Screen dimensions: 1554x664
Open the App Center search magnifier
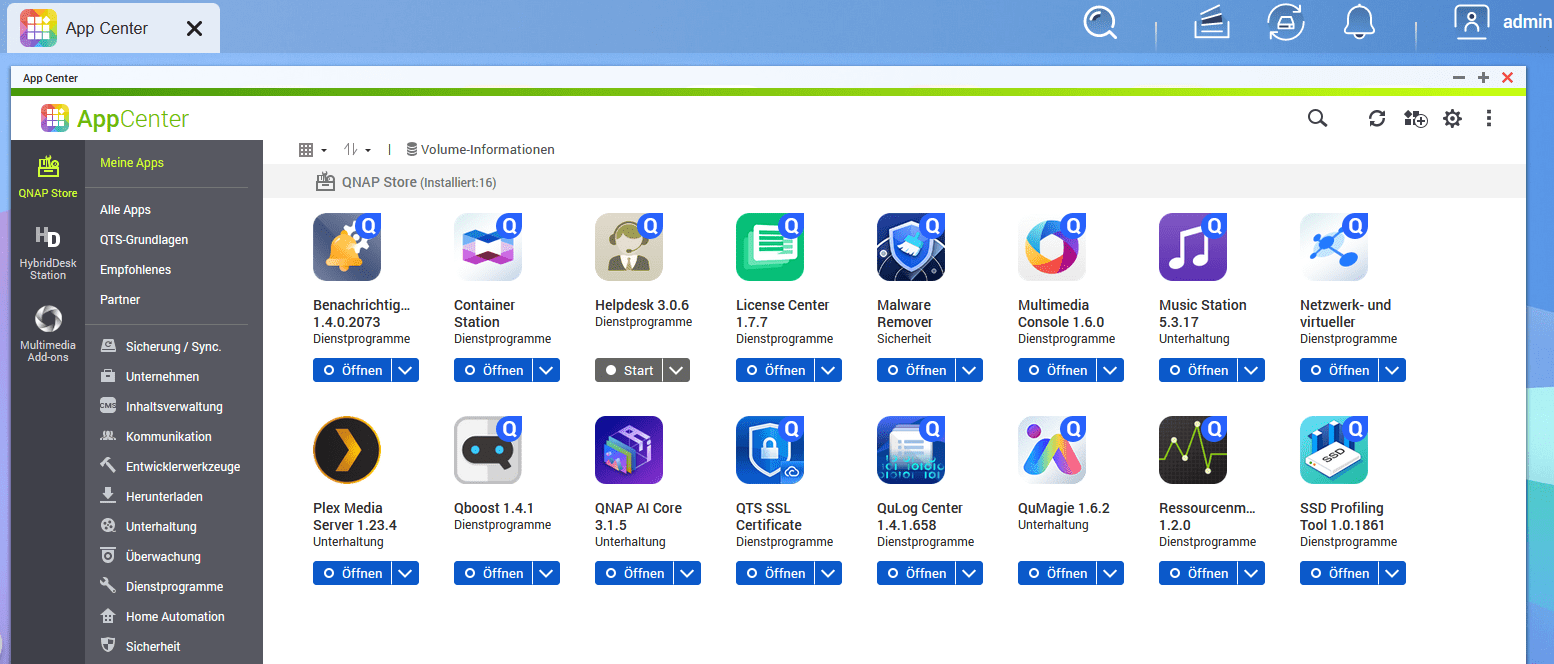[x=1318, y=118]
